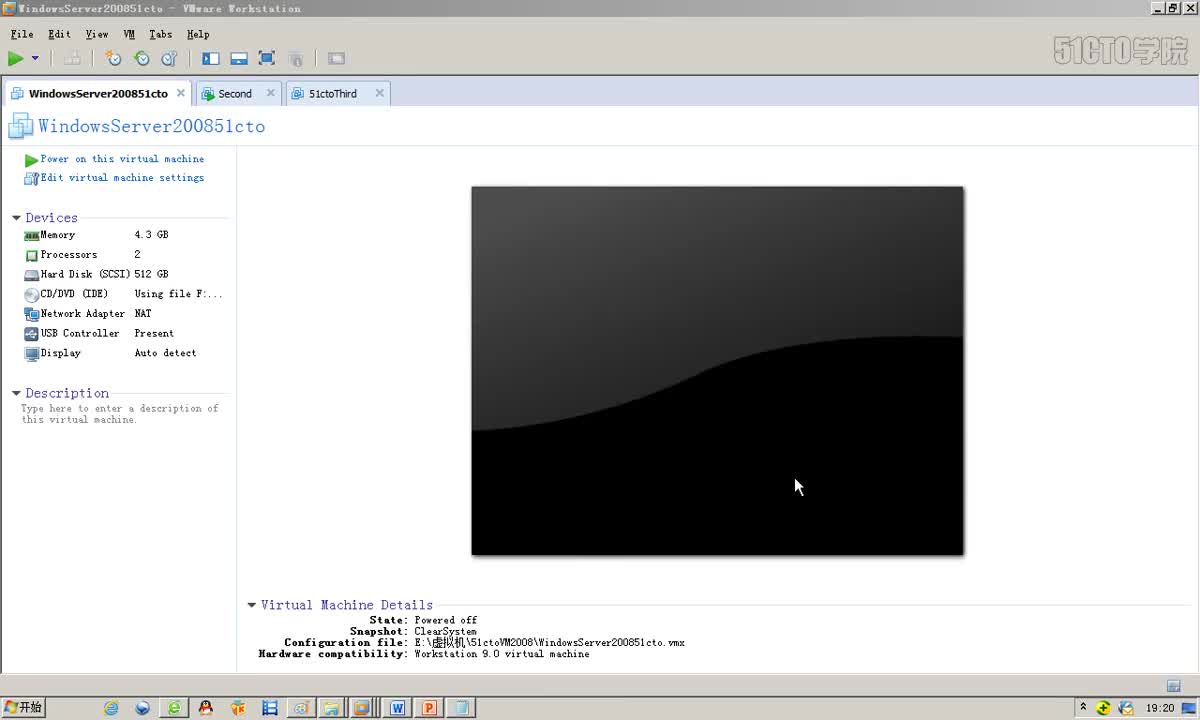Close the WindowsServer200851cto tab

point(181,93)
